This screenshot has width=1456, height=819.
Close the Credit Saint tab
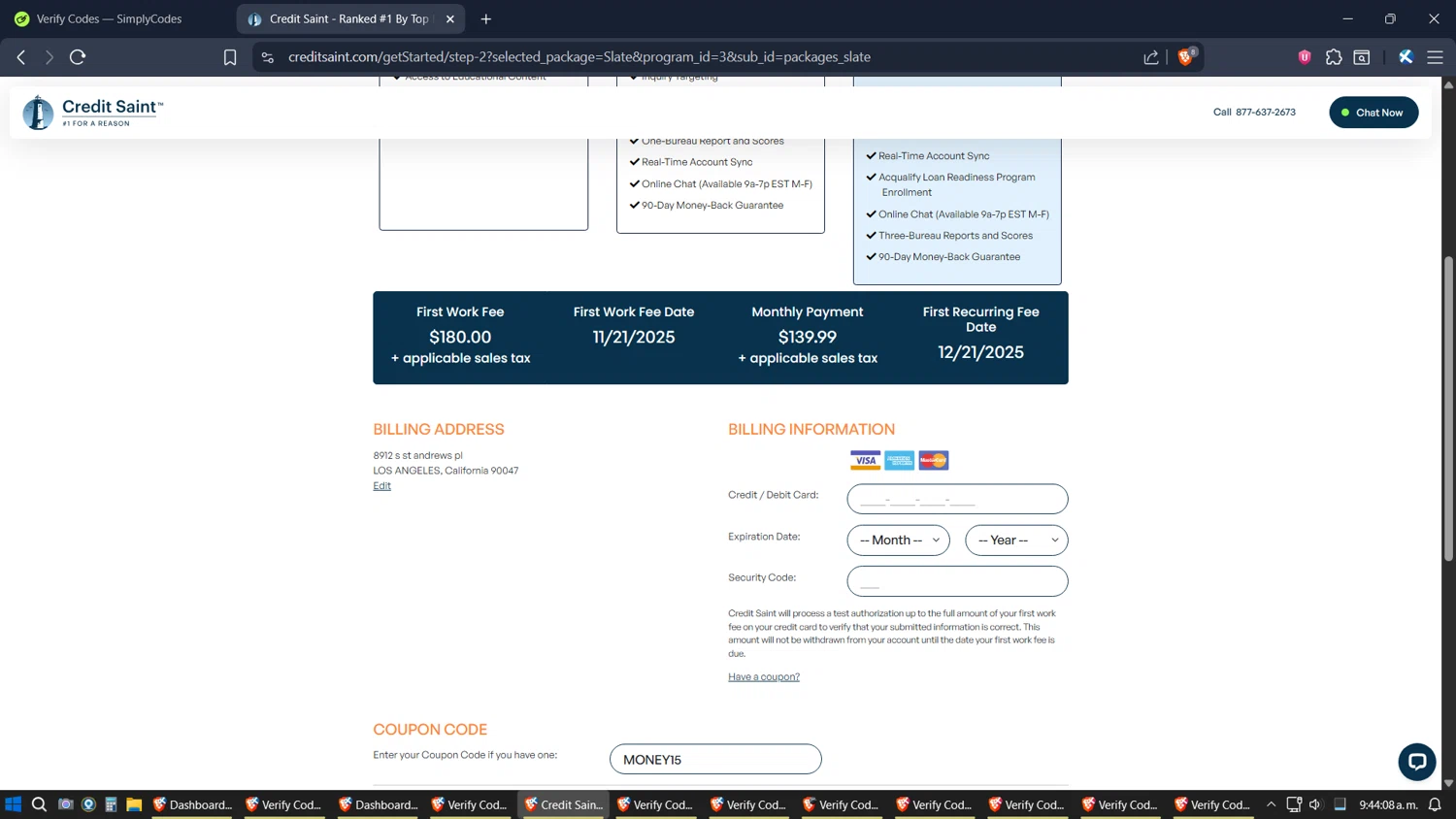450,18
